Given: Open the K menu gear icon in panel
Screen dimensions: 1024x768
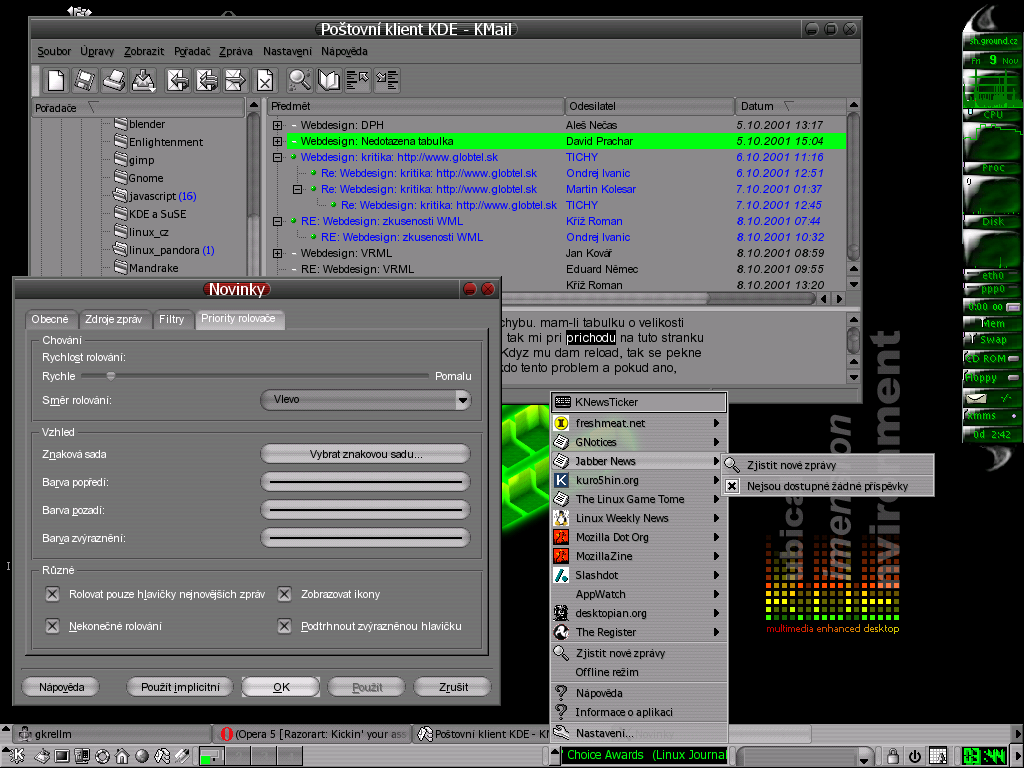Looking at the screenshot, I should coord(17,756).
